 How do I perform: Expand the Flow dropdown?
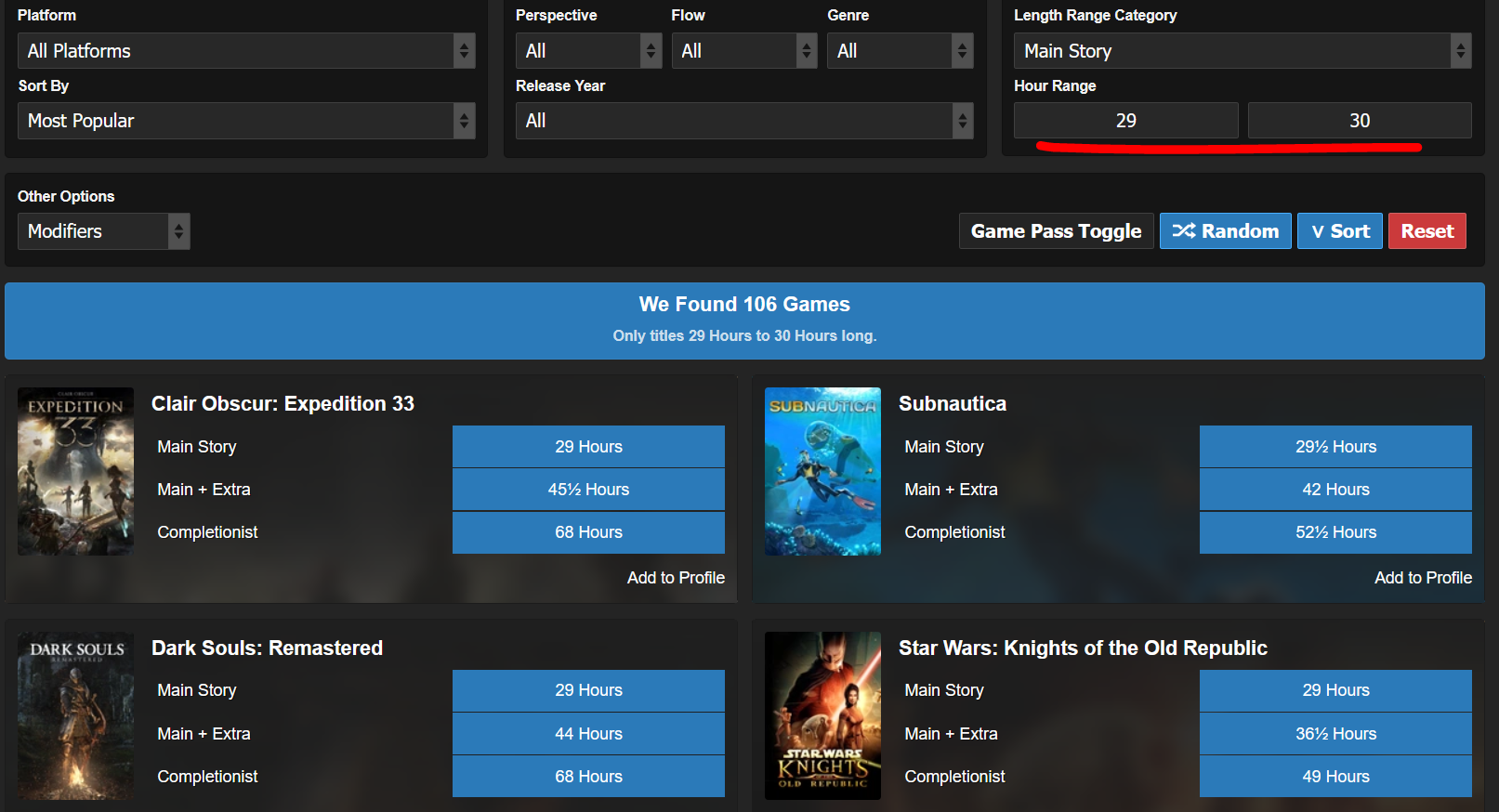[x=744, y=51]
